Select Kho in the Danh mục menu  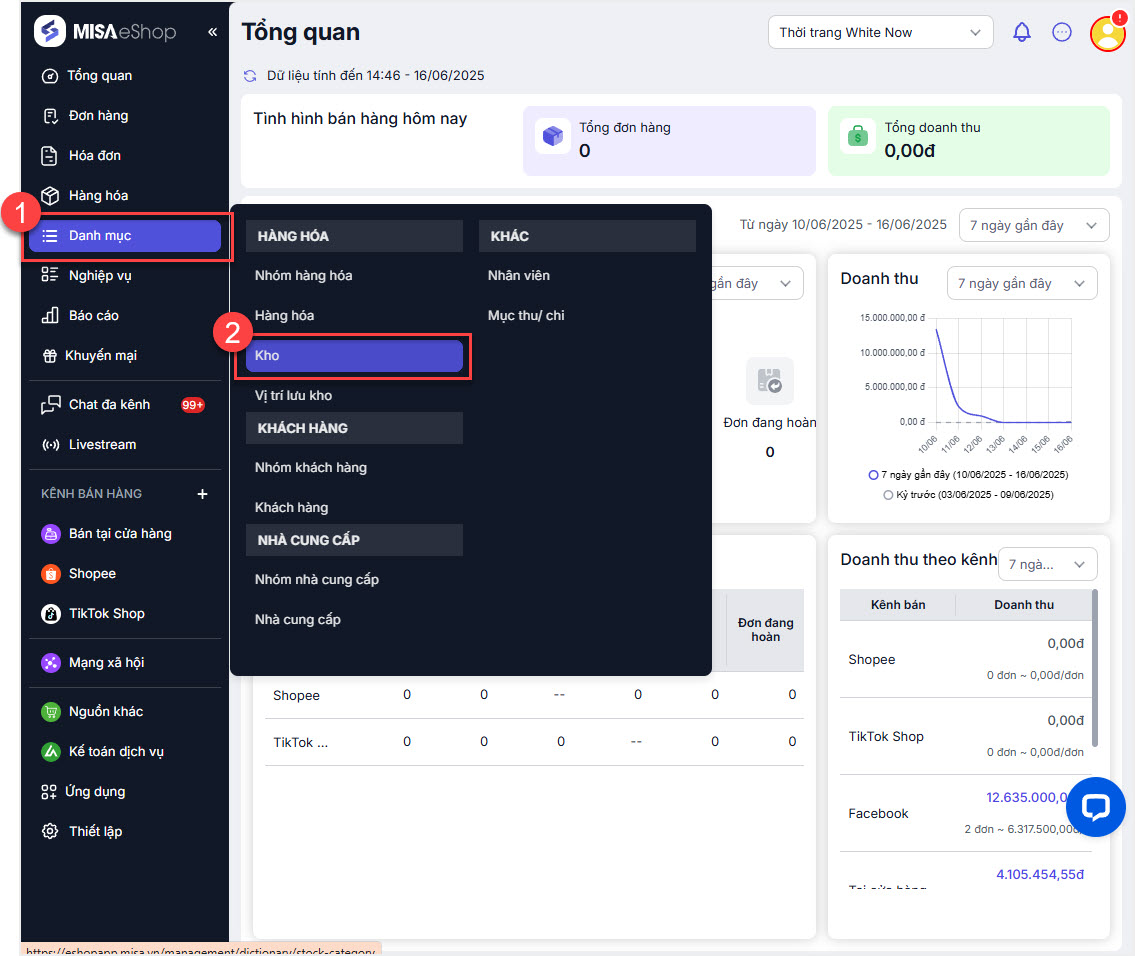pyautogui.click(x=354, y=356)
